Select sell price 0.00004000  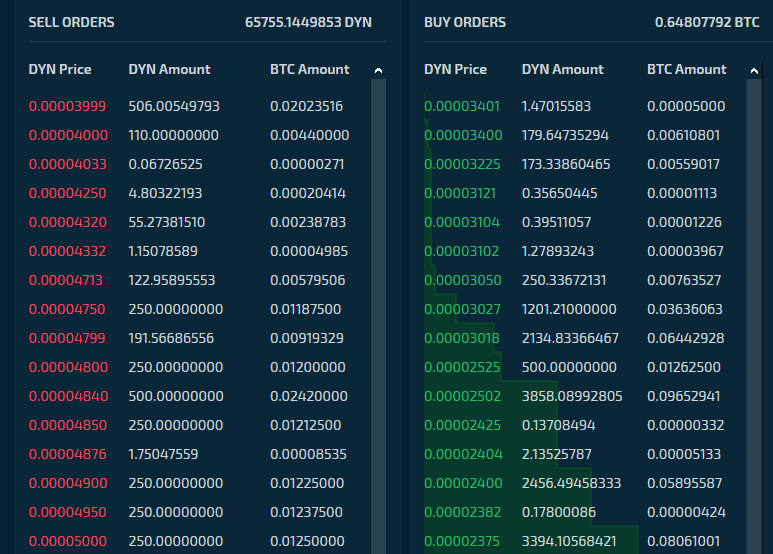pos(68,135)
